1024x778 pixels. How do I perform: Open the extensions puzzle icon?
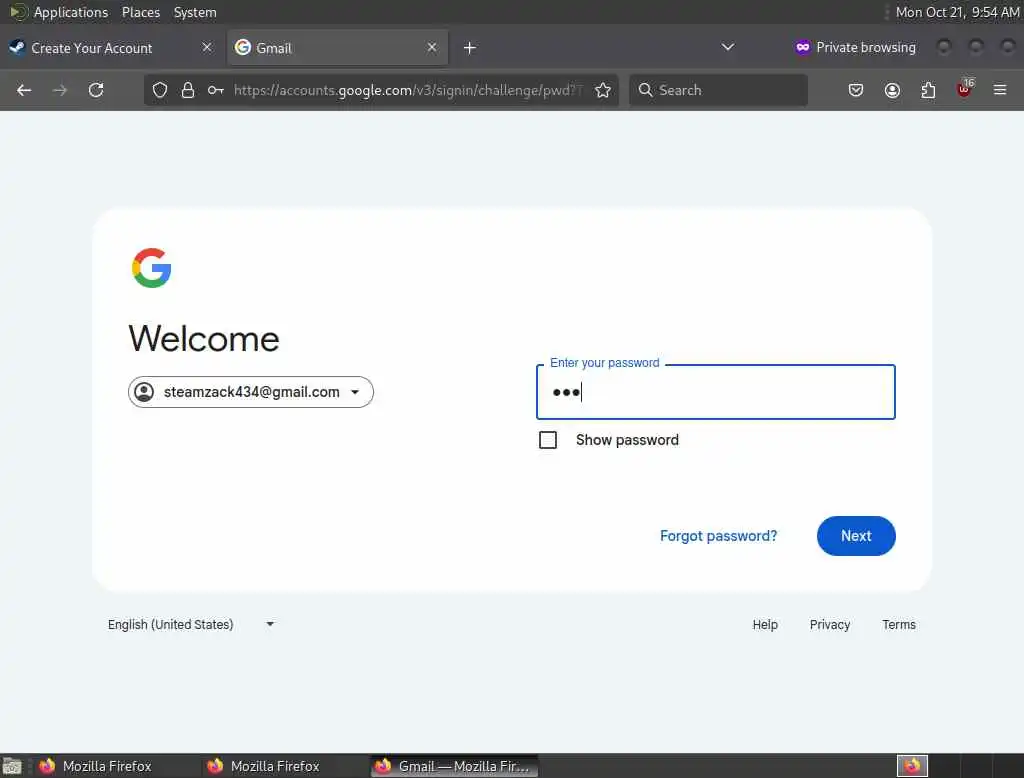click(928, 90)
